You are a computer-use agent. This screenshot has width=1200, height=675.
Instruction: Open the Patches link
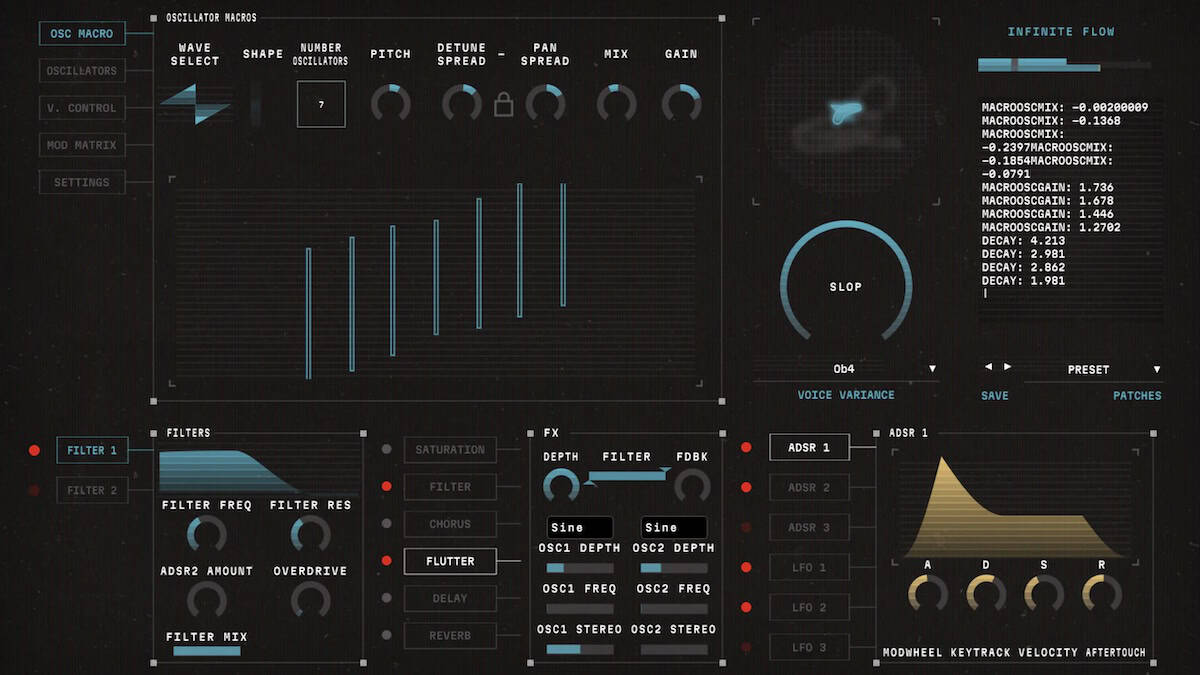(x=1137, y=396)
